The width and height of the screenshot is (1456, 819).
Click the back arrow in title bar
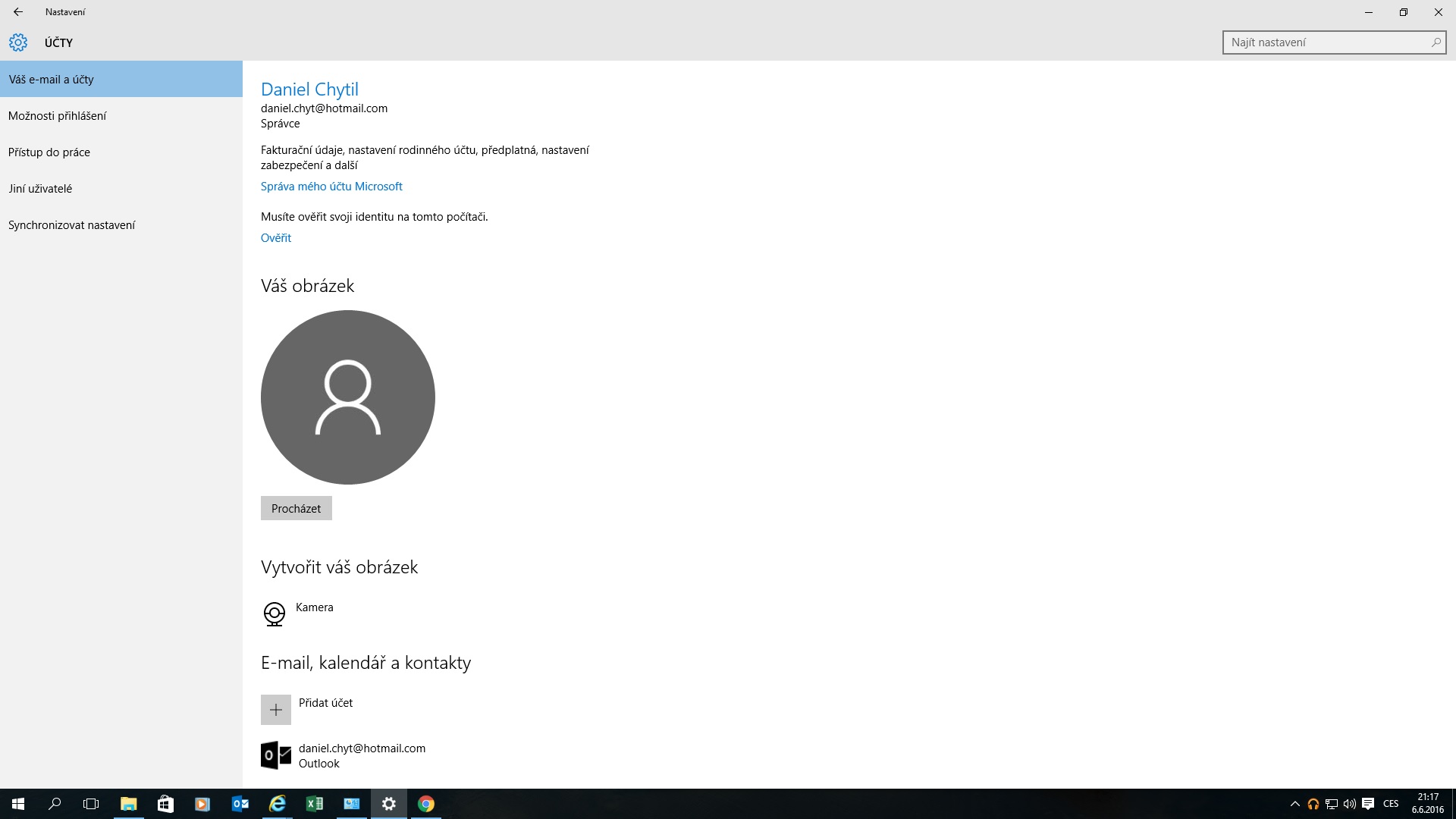pos(18,12)
